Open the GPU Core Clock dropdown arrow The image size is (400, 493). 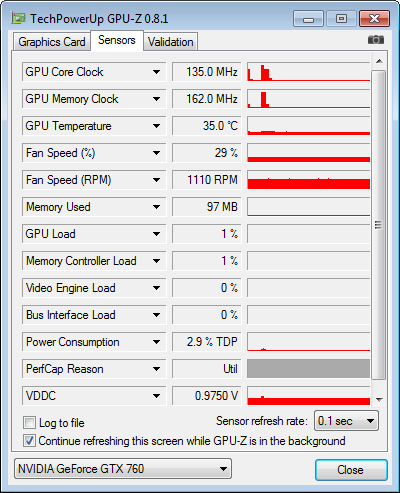pyautogui.click(x=156, y=72)
